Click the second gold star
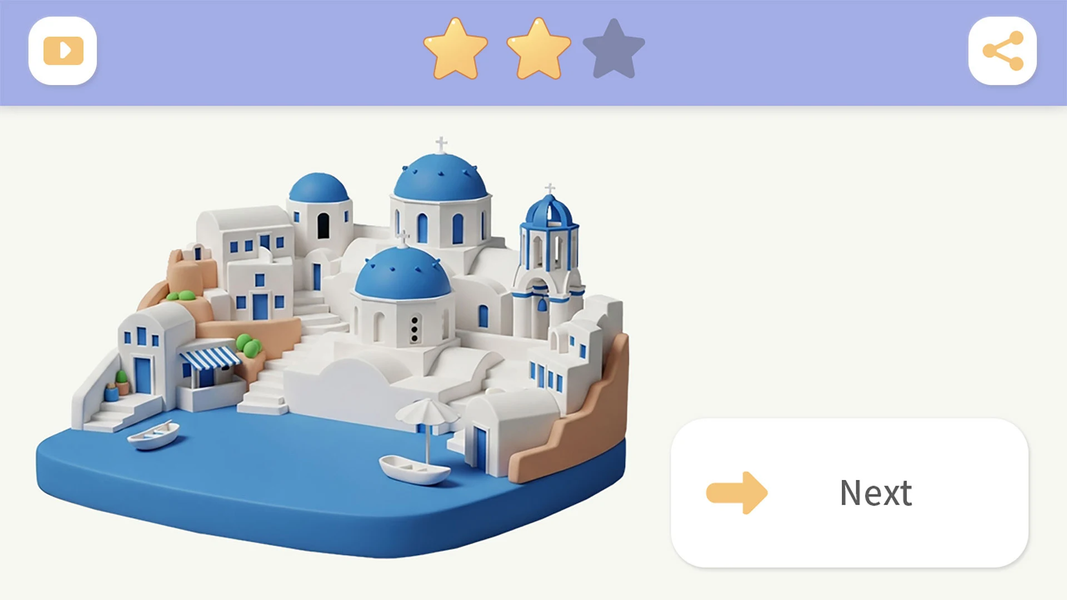Screen dimensions: 1067x600 (538, 49)
